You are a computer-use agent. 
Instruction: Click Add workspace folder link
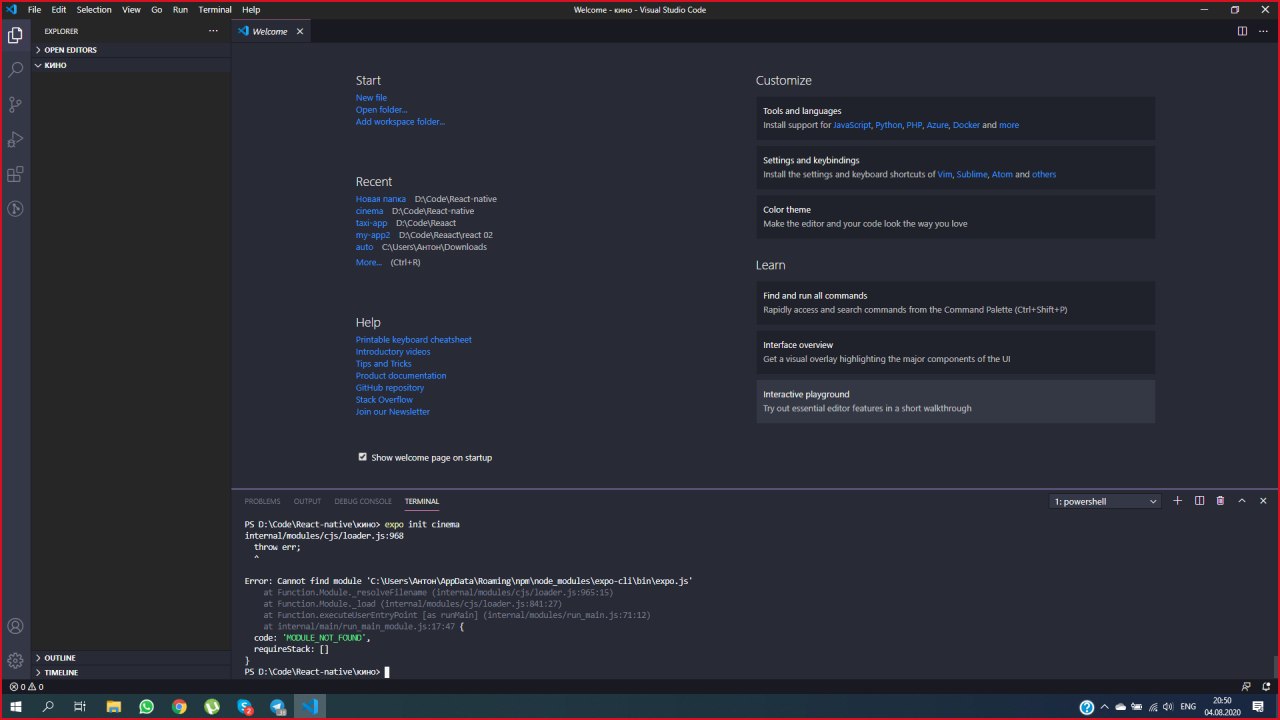(400, 122)
